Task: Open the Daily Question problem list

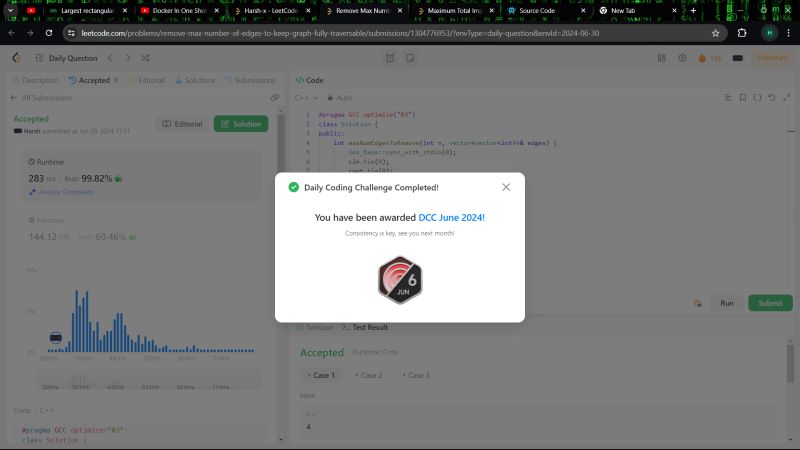Action: 67,58
